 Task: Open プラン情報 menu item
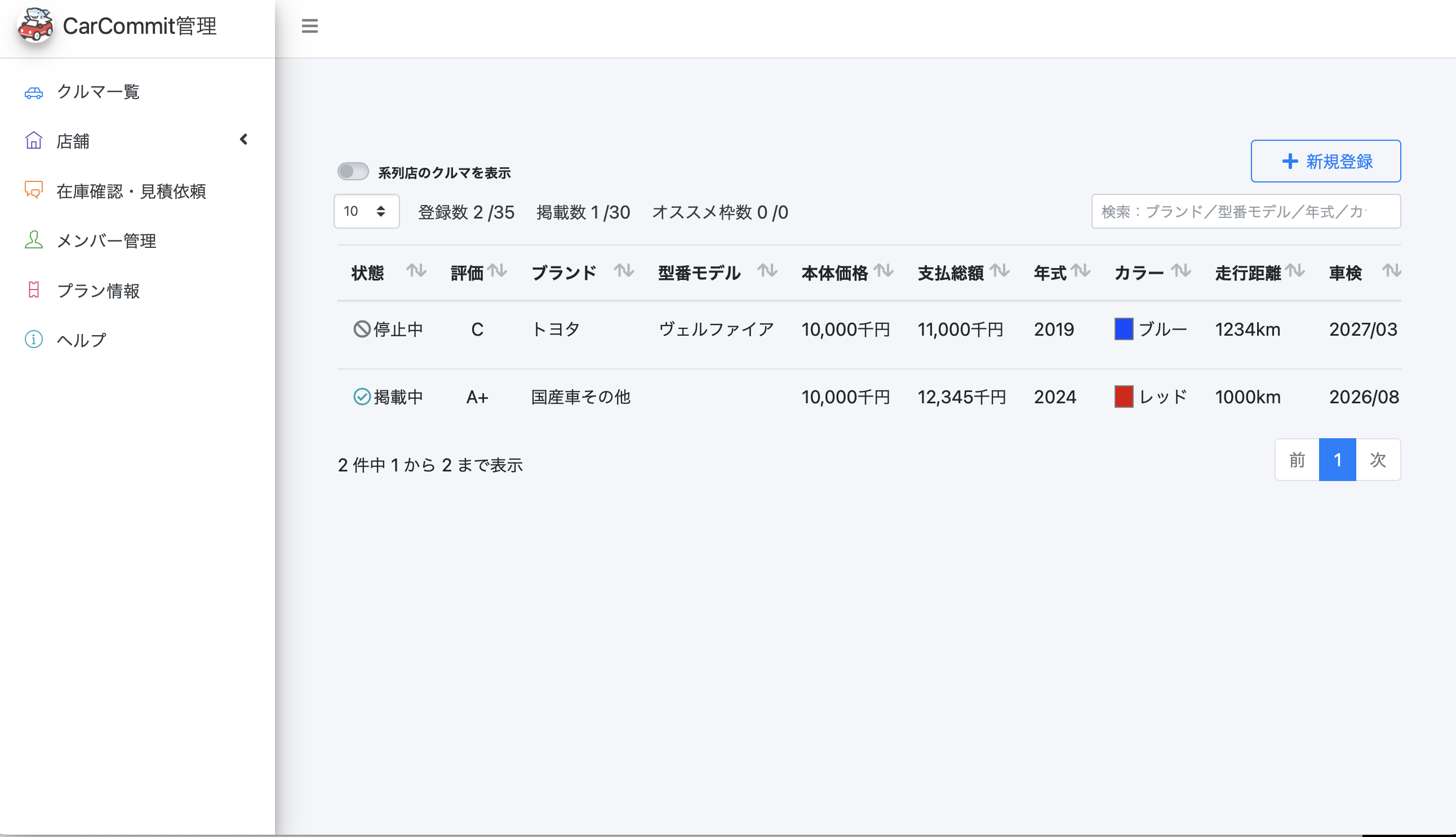click(97, 291)
